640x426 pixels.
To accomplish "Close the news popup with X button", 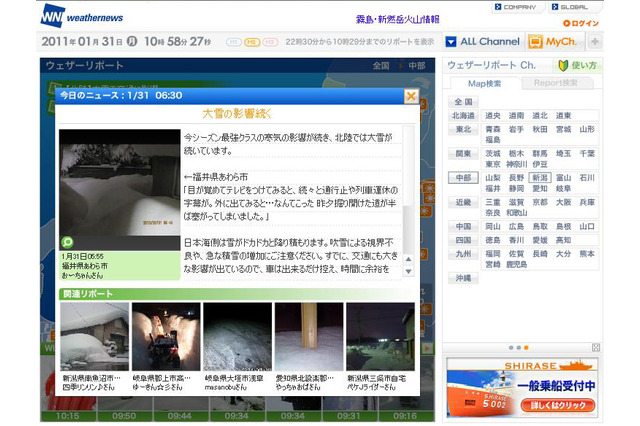I will (410, 96).
